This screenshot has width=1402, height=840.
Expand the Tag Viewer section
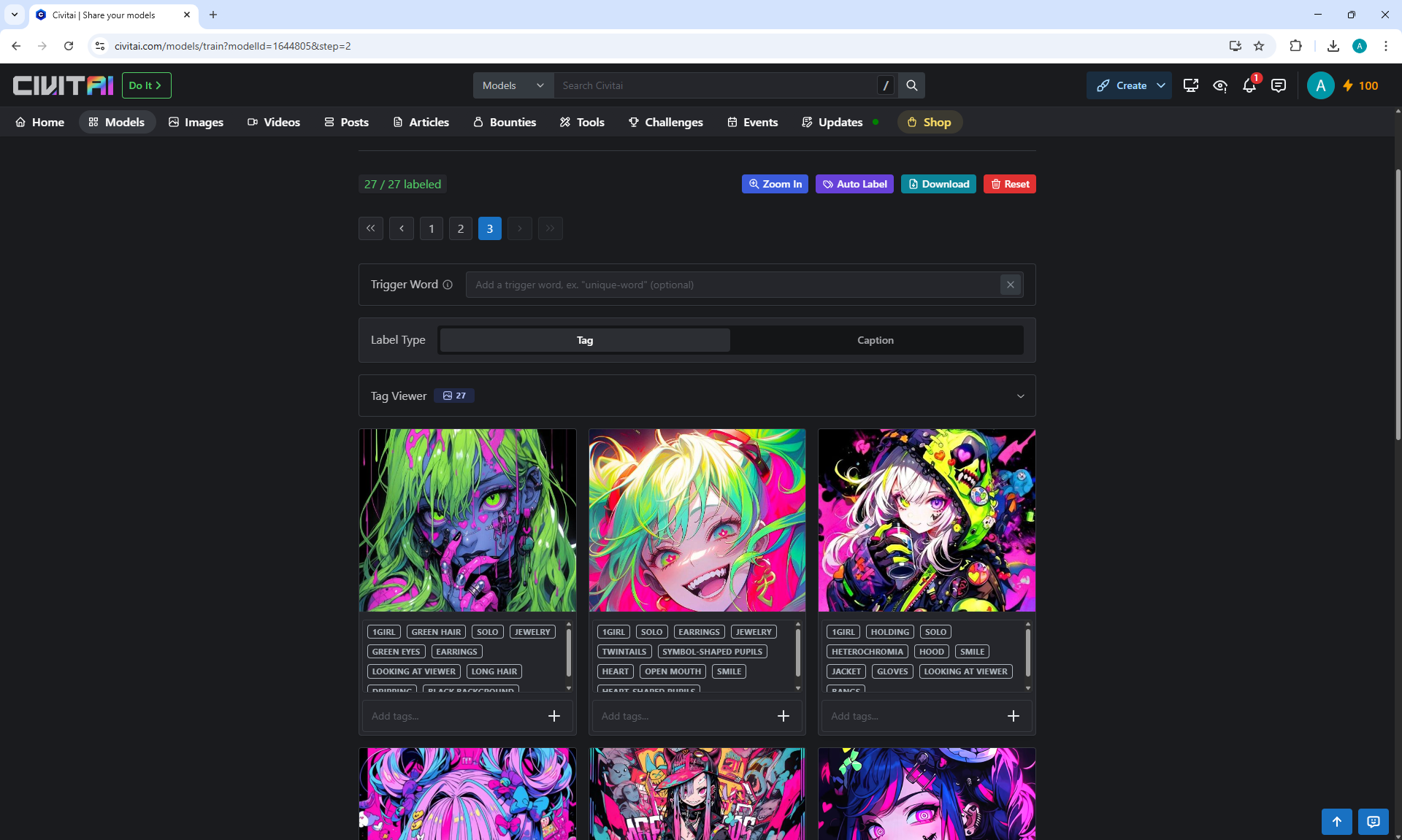[x=1020, y=396]
